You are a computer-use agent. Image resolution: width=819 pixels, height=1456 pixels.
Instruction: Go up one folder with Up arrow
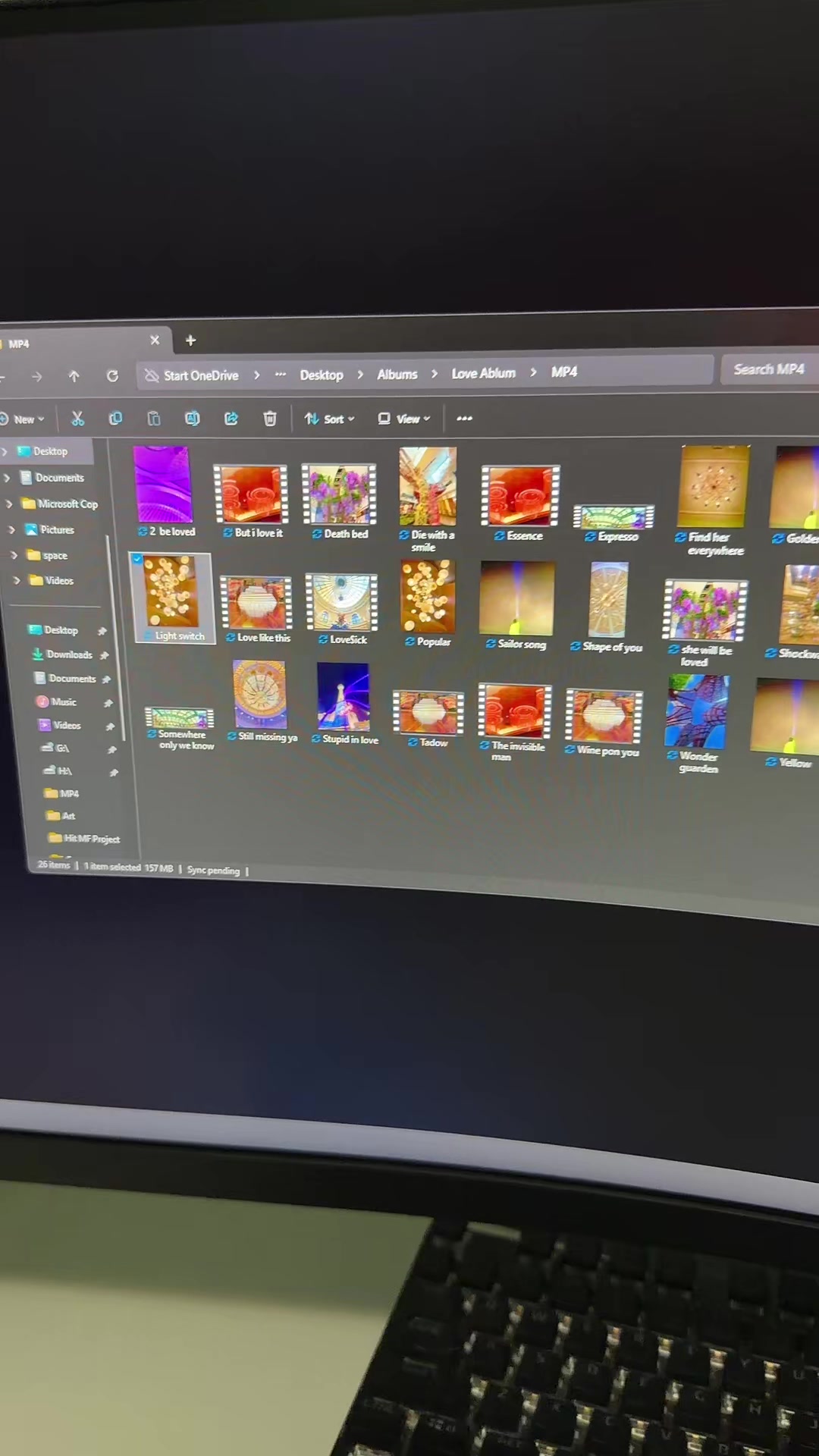coord(74,376)
